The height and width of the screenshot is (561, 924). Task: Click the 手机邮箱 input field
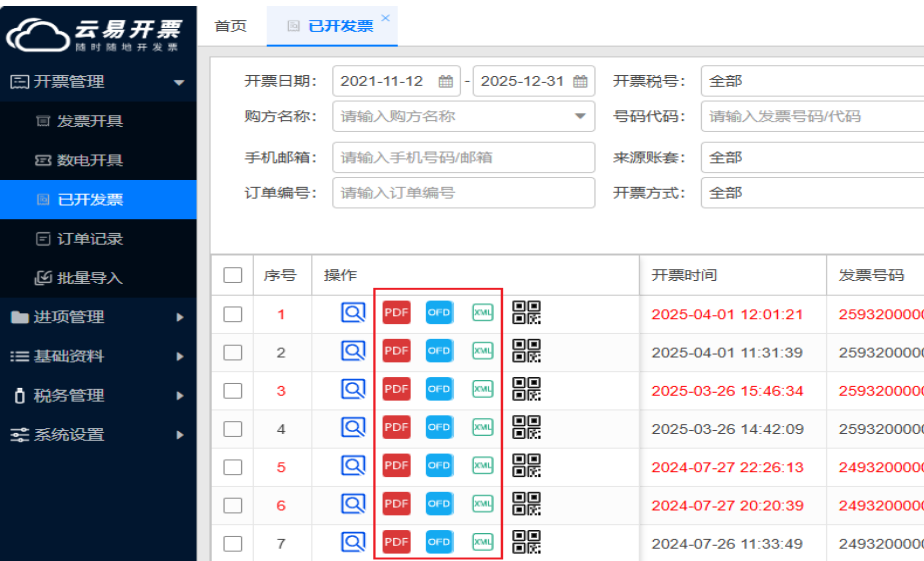pyautogui.click(x=463, y=157)
